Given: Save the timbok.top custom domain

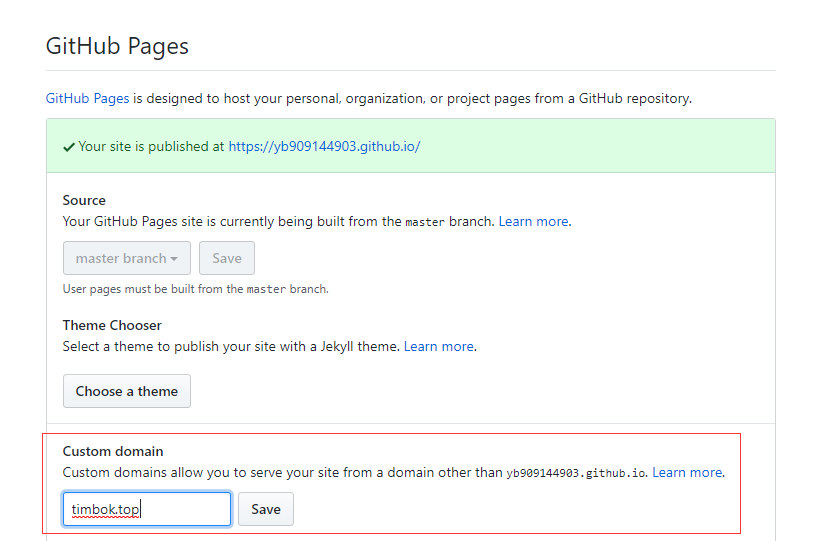Looking at the screenshot, I should point(266,509).
